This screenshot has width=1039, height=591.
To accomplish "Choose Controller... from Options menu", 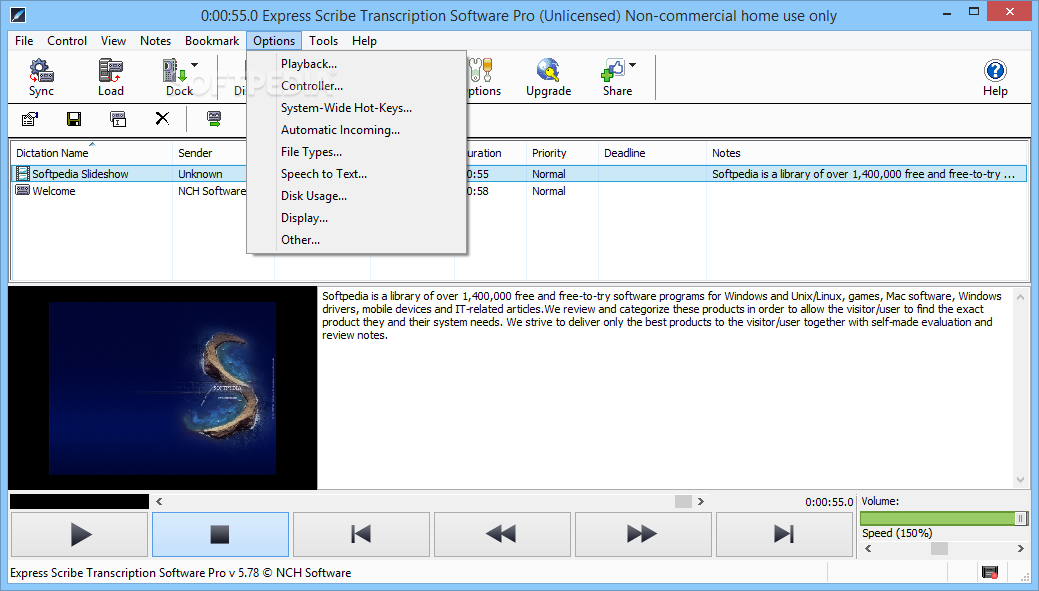I will [x=356, y=86].
